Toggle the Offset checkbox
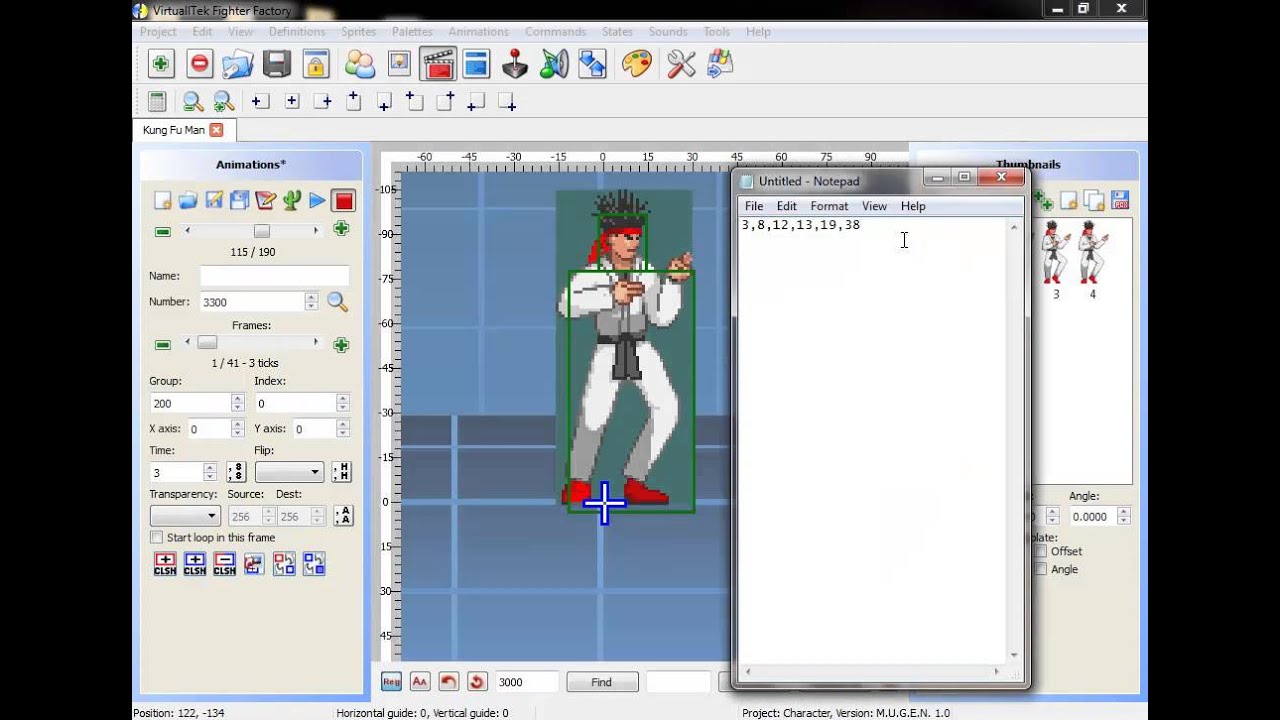Viewport: 1280px width, 720px height. click(1041, 551)
